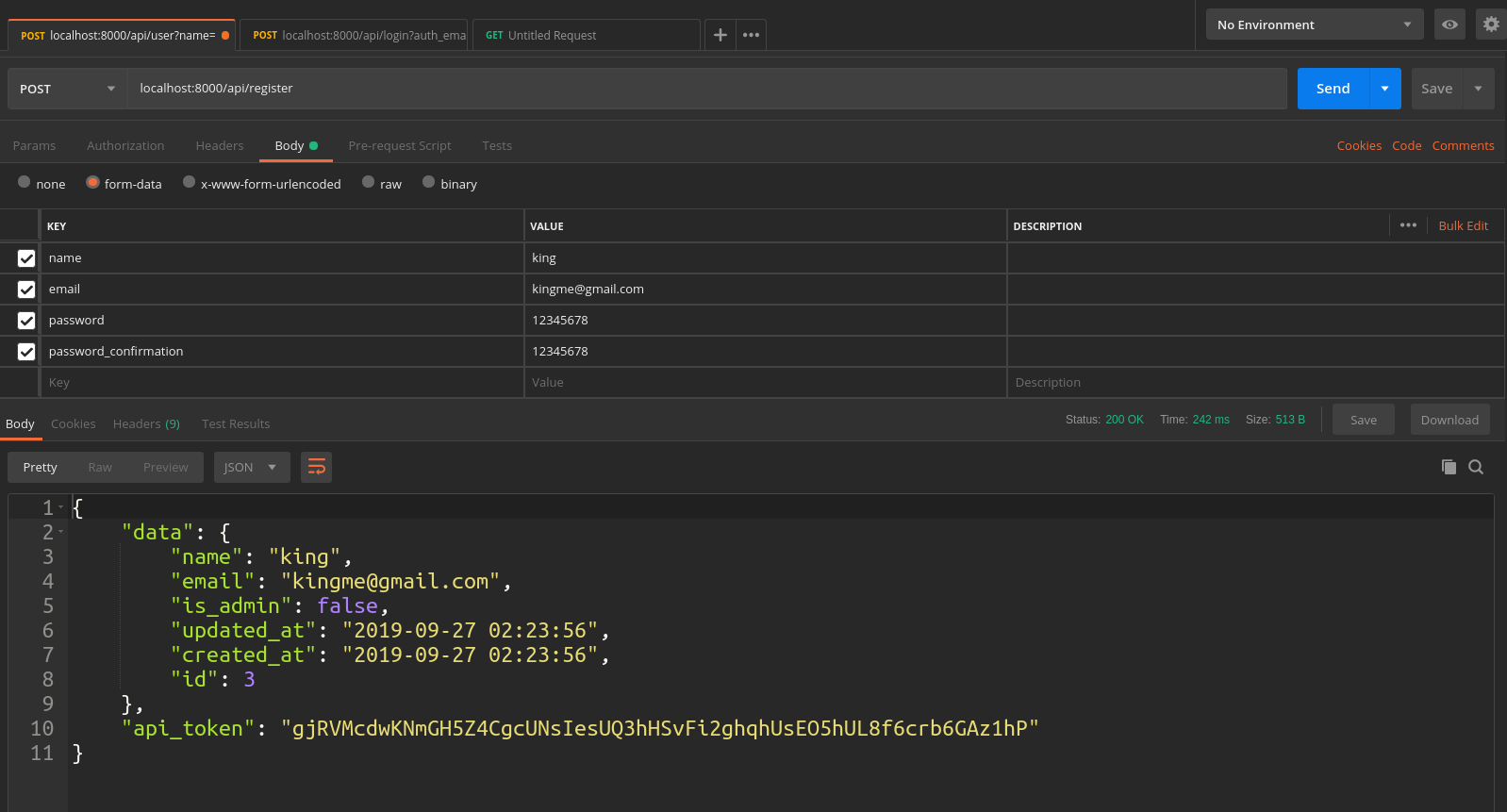This screenshot has height=812, width=1507.
Task: Expand the Send button dropdown arrow
Action: (x=1384, y=89)
